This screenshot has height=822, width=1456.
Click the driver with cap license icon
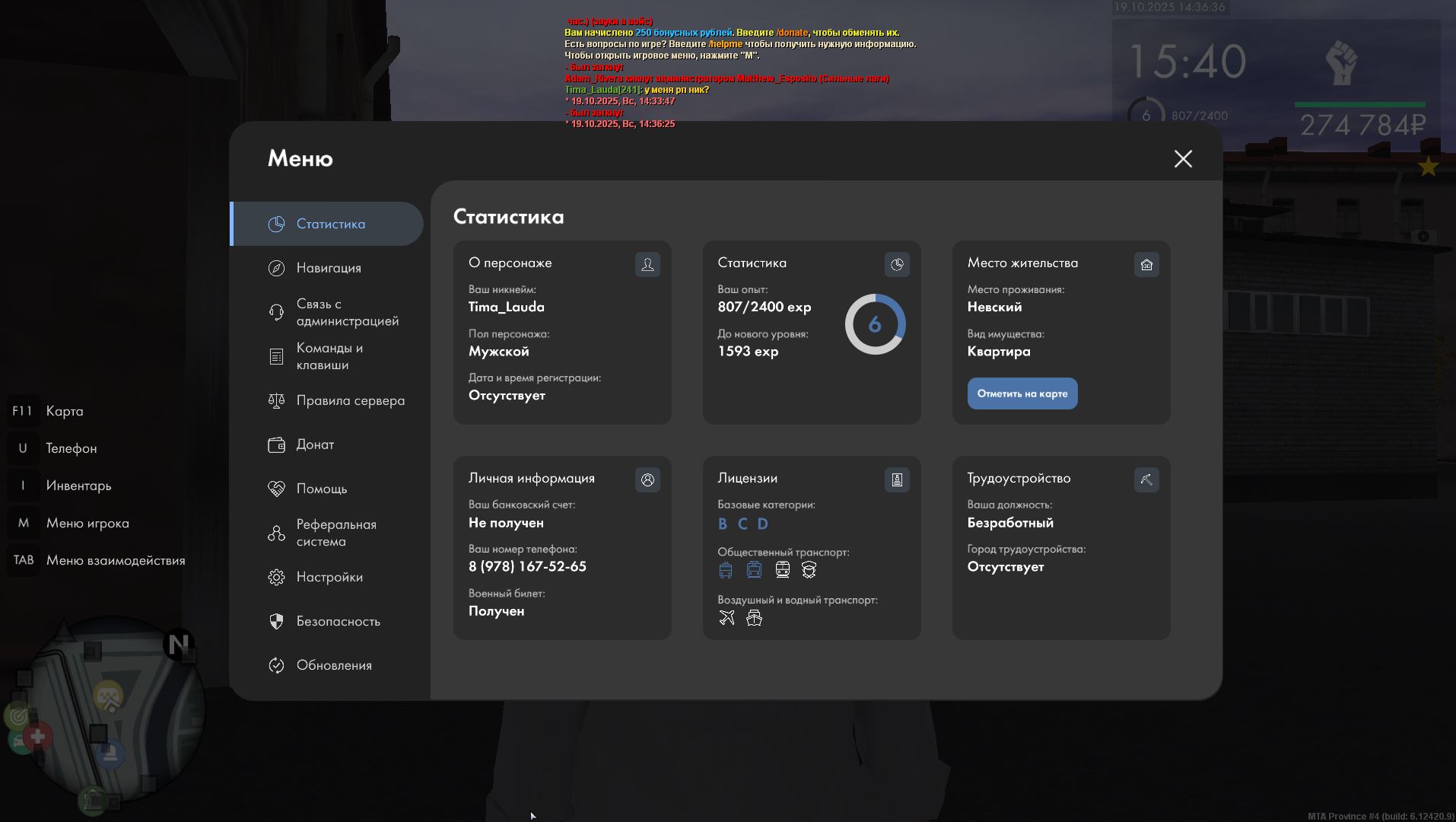pyautogui.click(x=809, y=570)
